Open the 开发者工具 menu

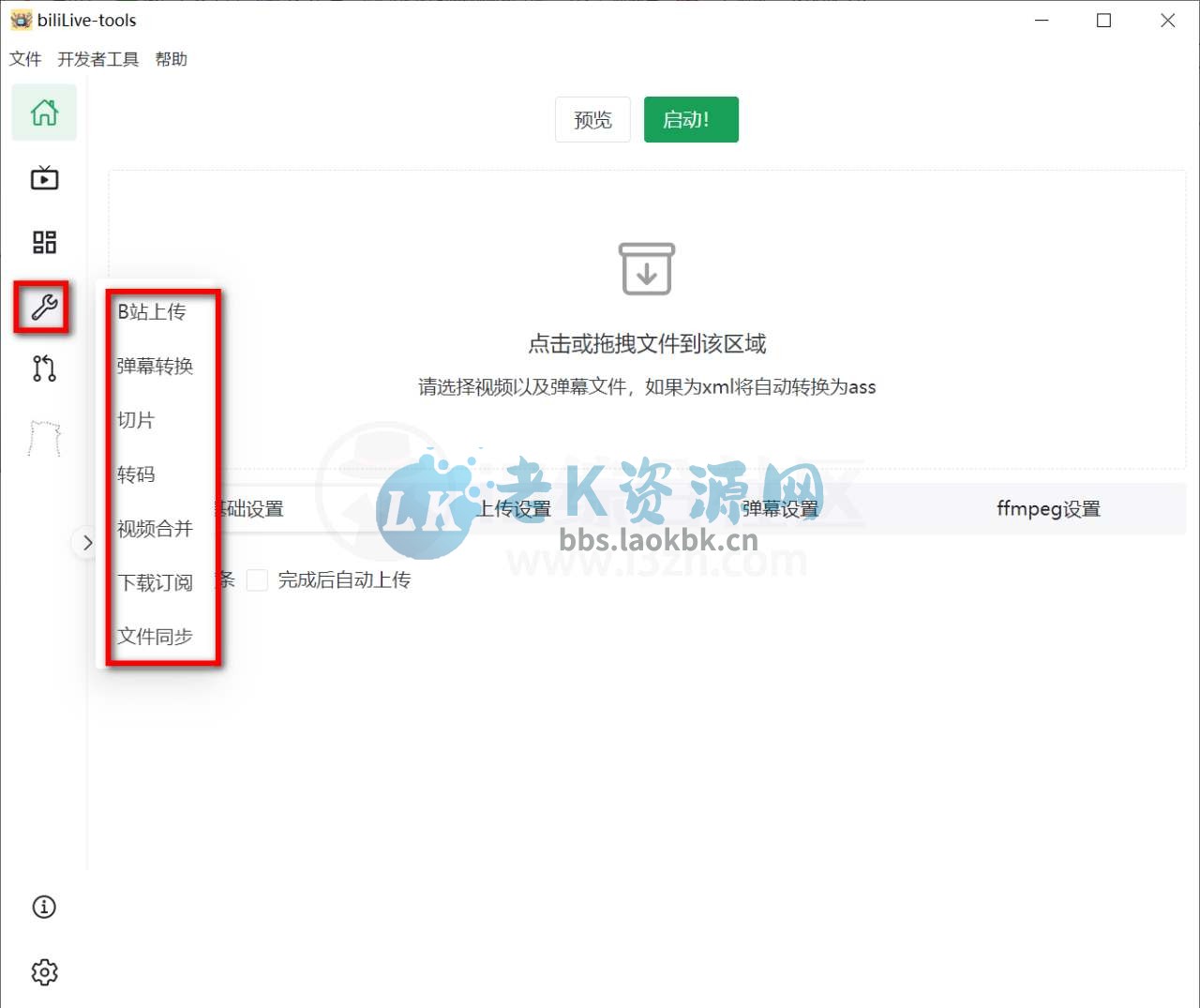98,59
